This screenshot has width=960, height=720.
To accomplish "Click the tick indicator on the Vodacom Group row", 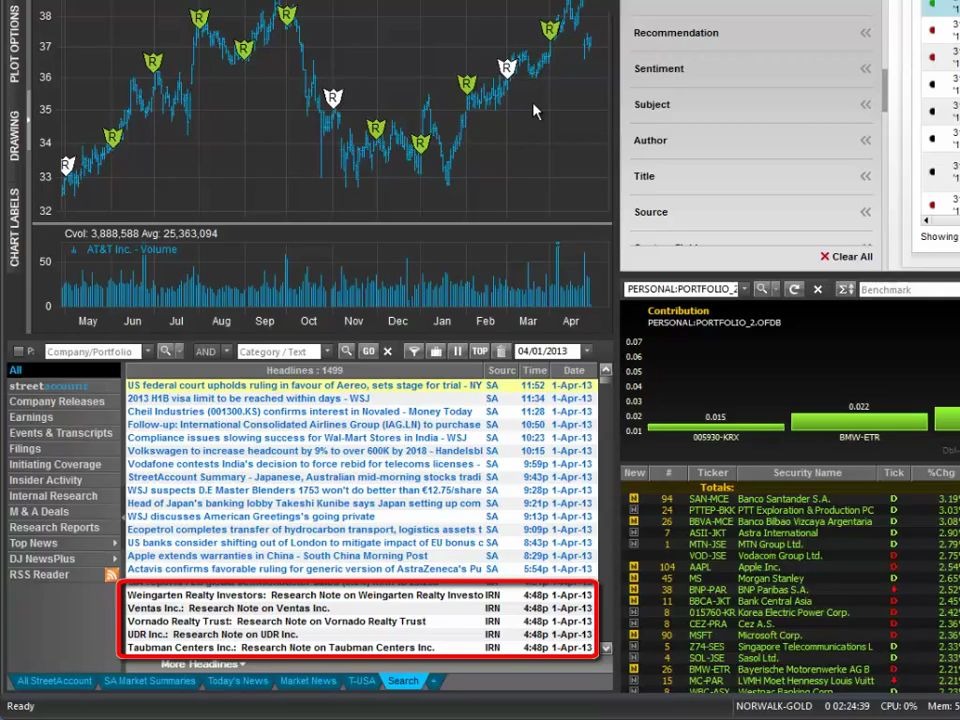I will click(x=893, y=555).
